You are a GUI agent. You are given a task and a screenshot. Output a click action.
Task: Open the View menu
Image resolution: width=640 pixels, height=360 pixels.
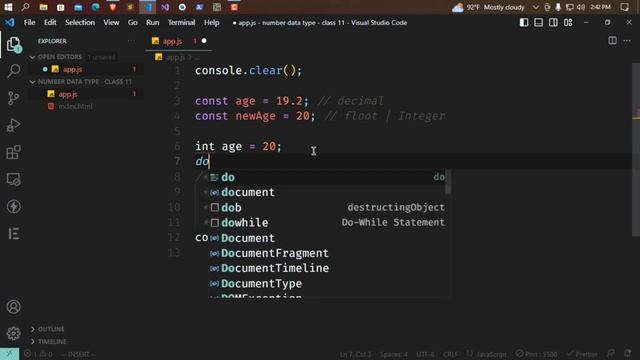coord(111,22)
